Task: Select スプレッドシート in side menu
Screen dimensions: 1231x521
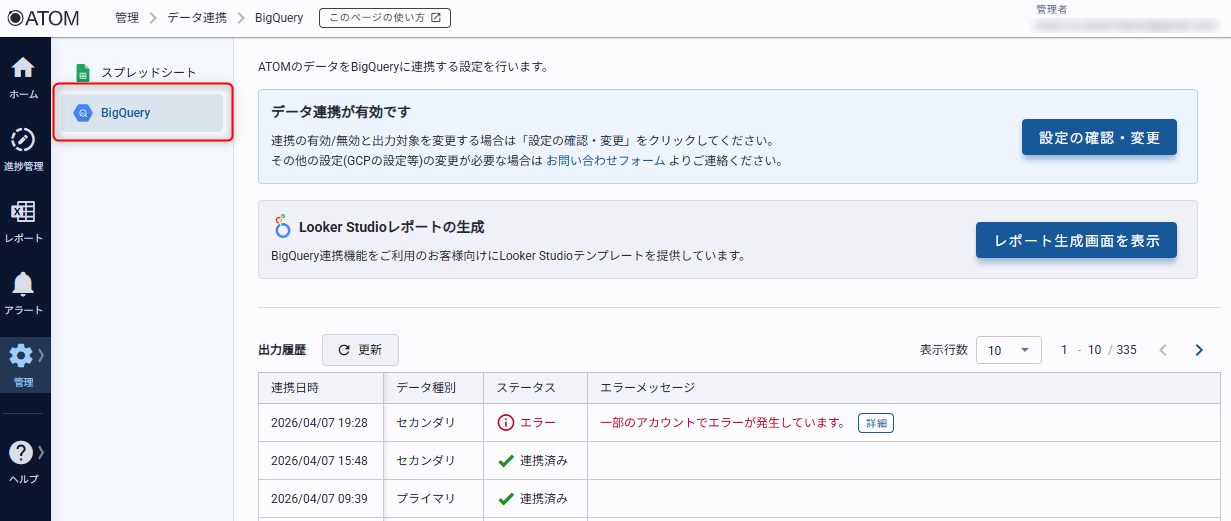Action: click(148, 72)
